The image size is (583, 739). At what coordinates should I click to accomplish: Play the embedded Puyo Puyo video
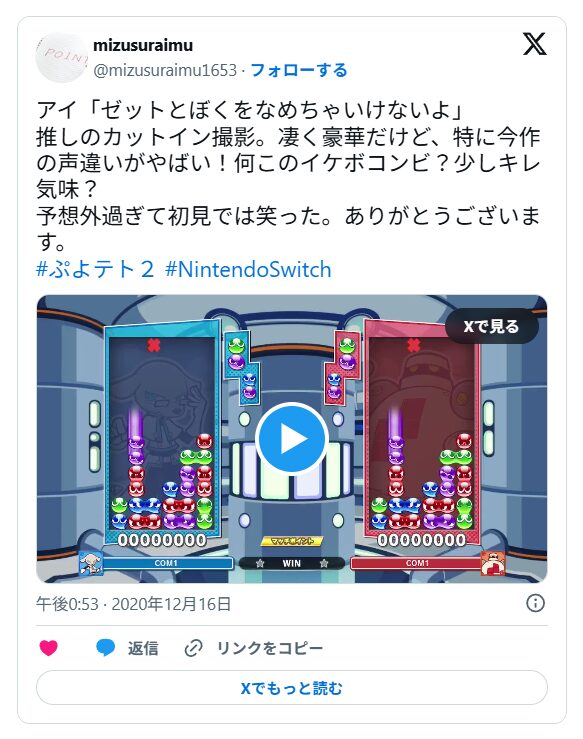(292, 438)
